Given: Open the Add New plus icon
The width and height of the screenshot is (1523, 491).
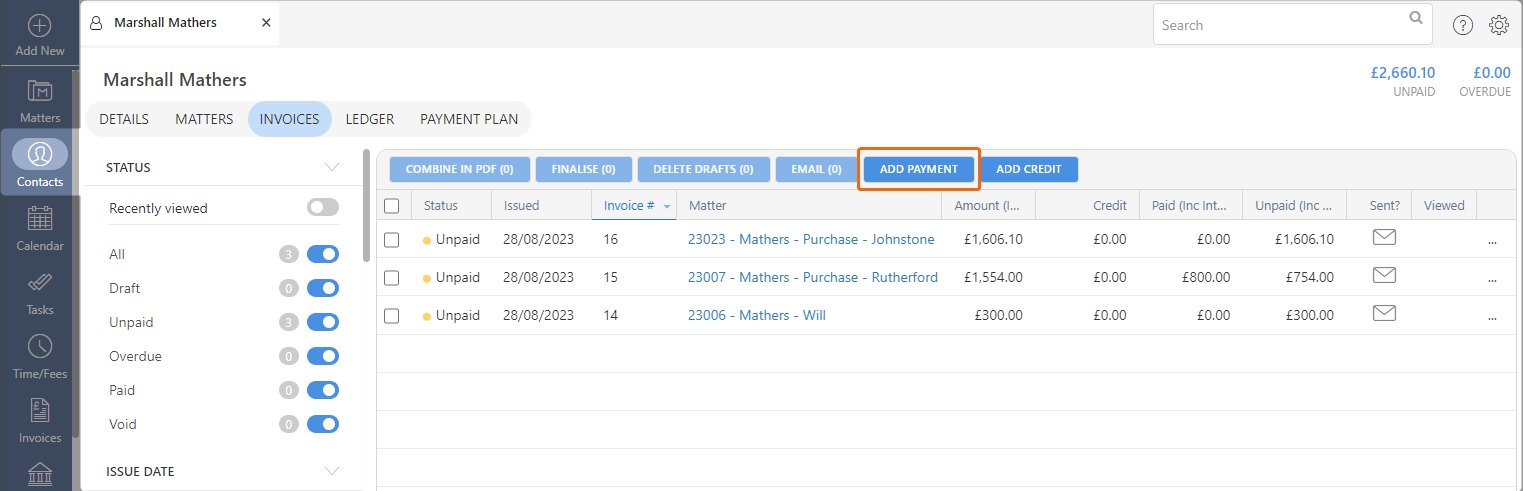Looking at the screenshot, I should click(40, 26).
